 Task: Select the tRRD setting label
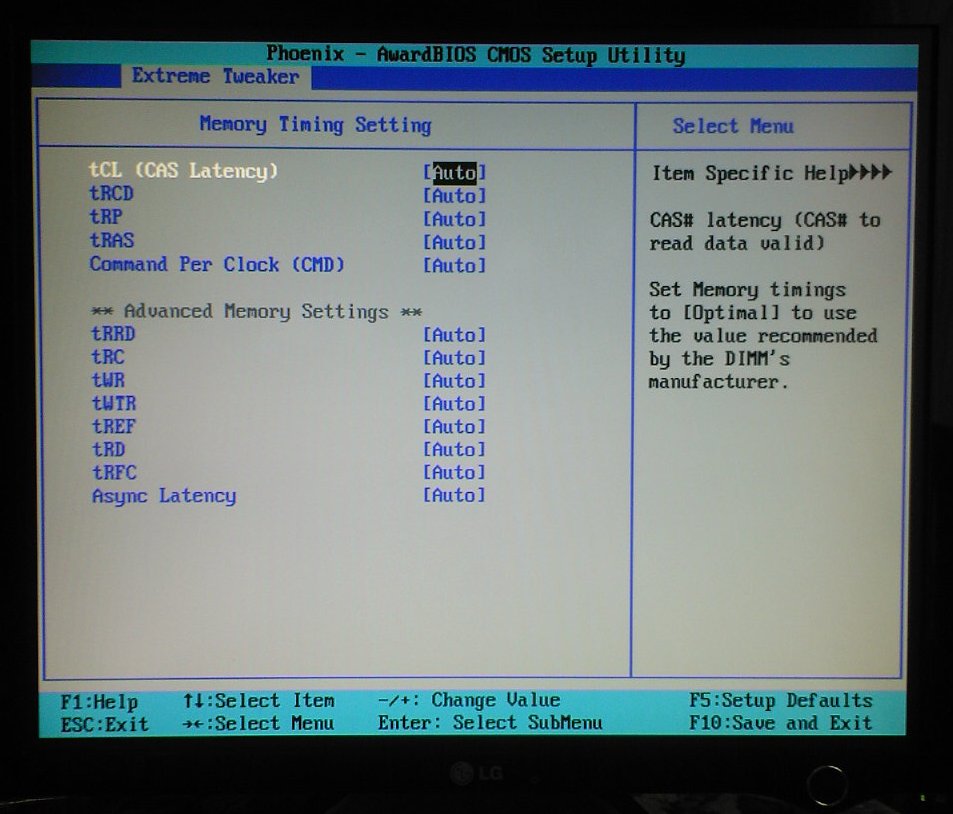tap(113, 334)
